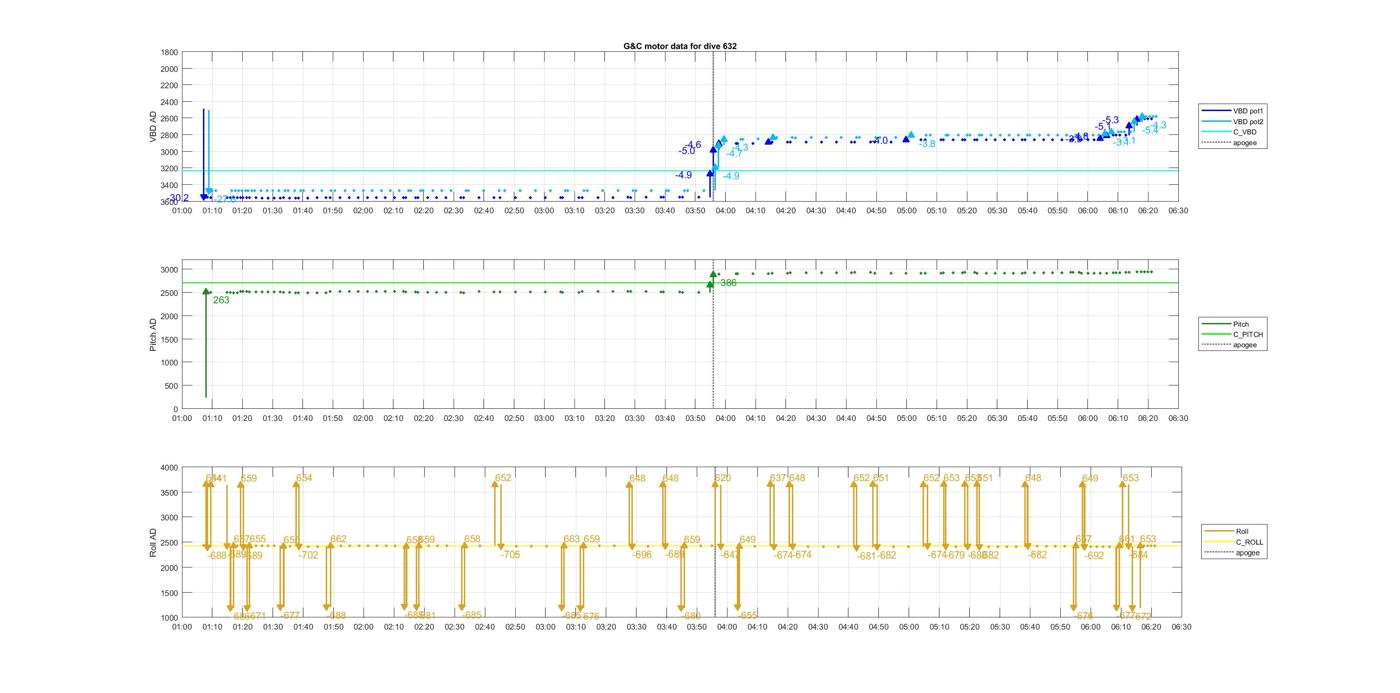Click the 'VBD pot2' legend entry
The width and height of the screenshot is (1400, 693).
click(x=1249, y=121)
